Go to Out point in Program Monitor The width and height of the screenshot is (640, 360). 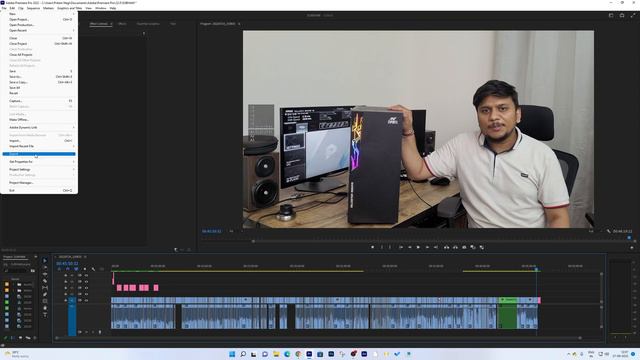click(x=436, y=247)
